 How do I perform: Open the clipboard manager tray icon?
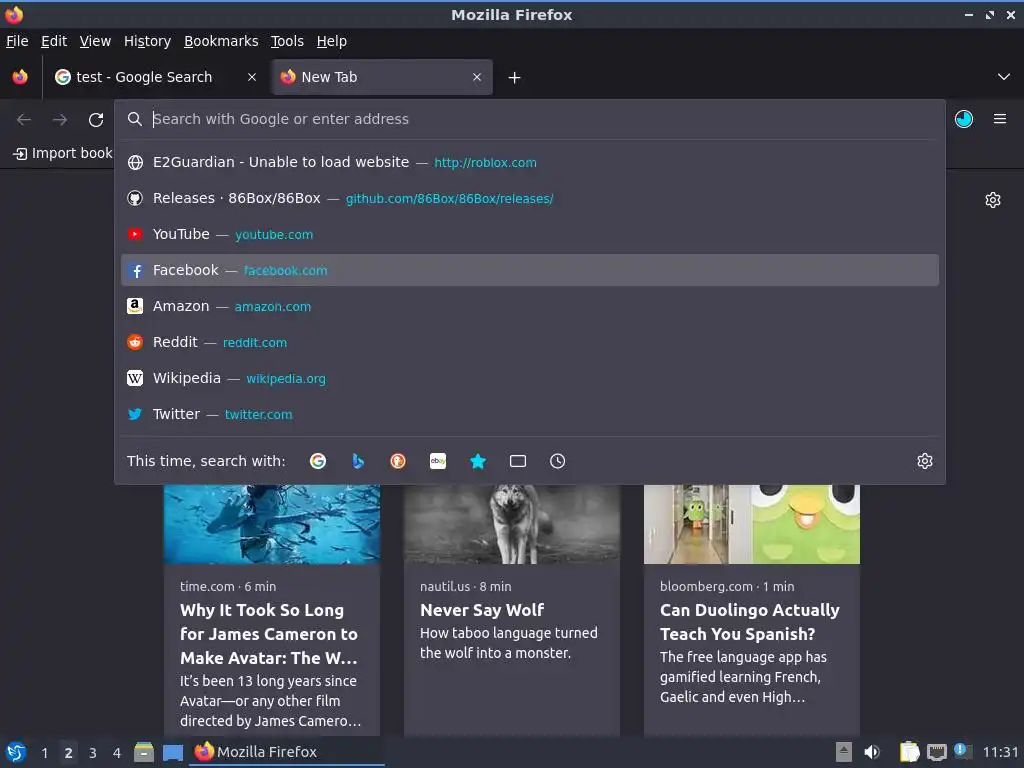tap(909, 752)
